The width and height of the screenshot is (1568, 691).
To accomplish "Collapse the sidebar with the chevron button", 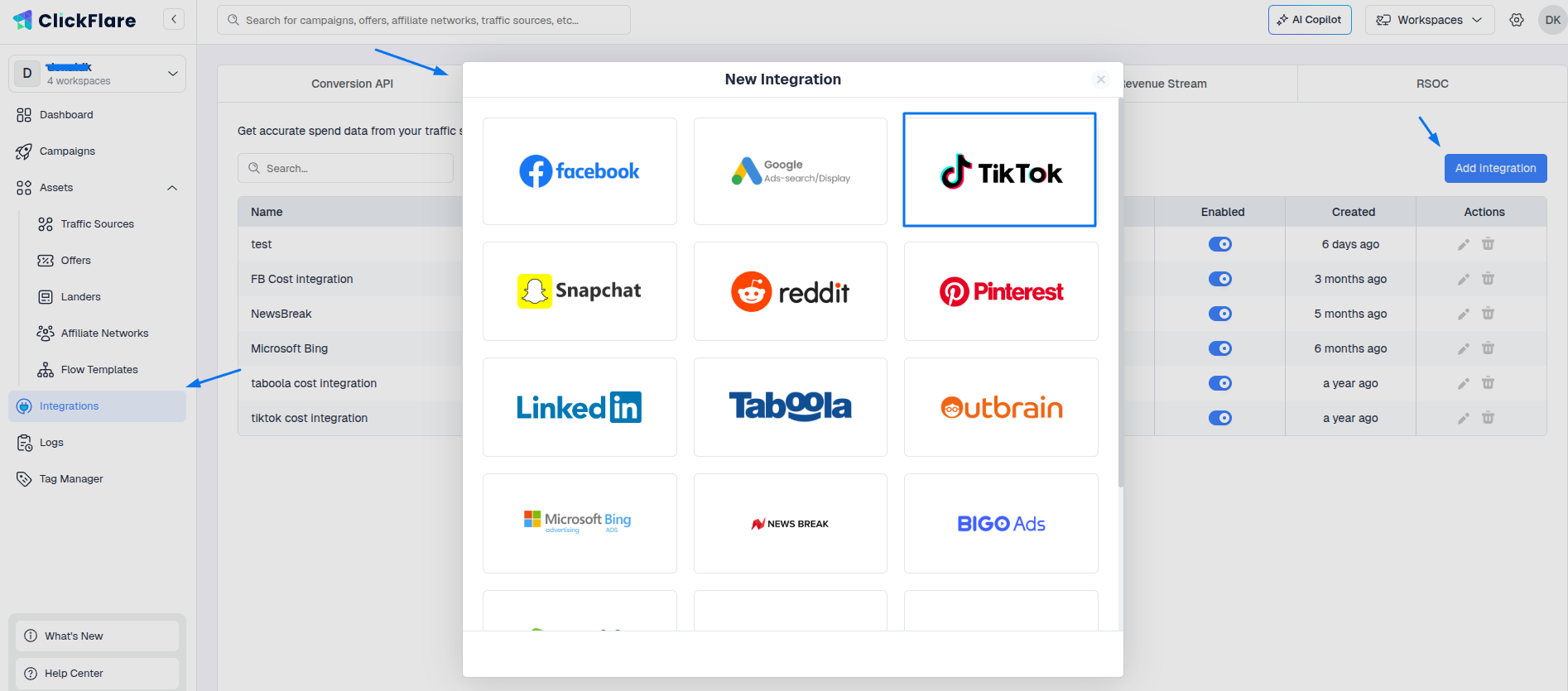I will click(x=174, y=19).
